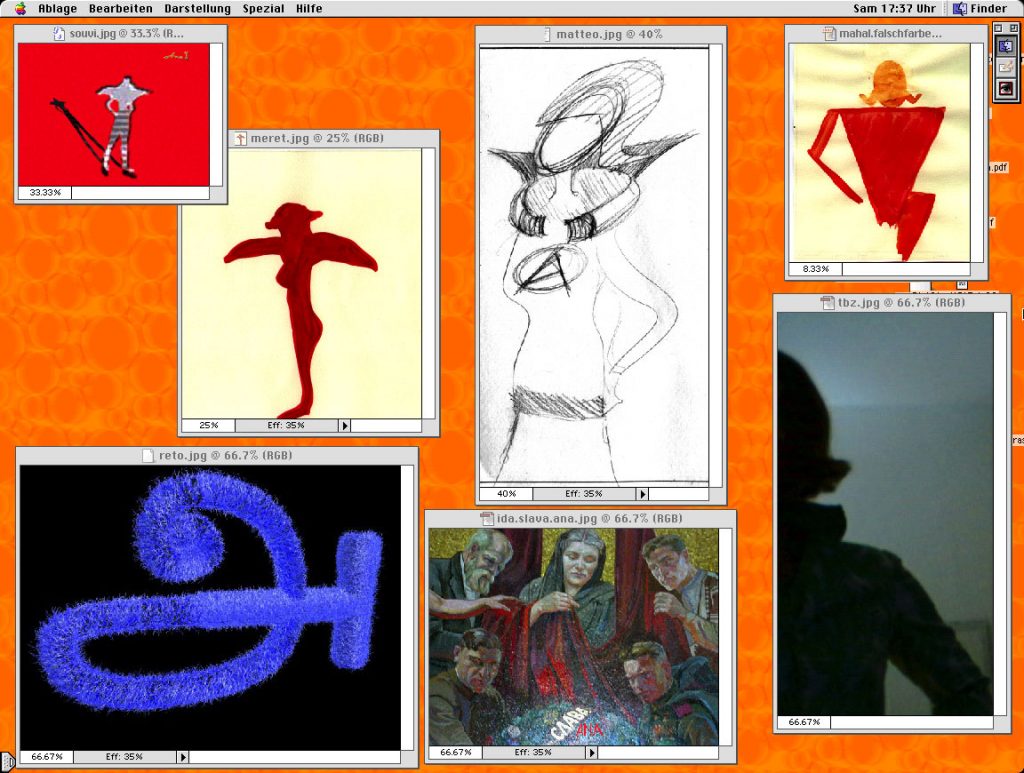Image resolution: width=1024 pixels, height=773 pixels.
Task: Click the document icon in tbz.jpg title bar
Action: click(827, 302)
